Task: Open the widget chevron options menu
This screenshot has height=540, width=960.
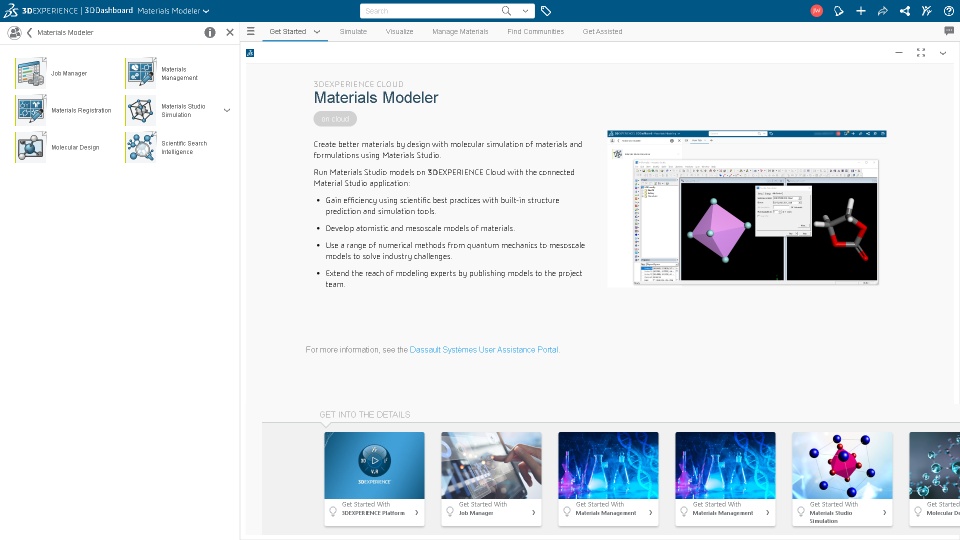Action: [x=943, y=53]
